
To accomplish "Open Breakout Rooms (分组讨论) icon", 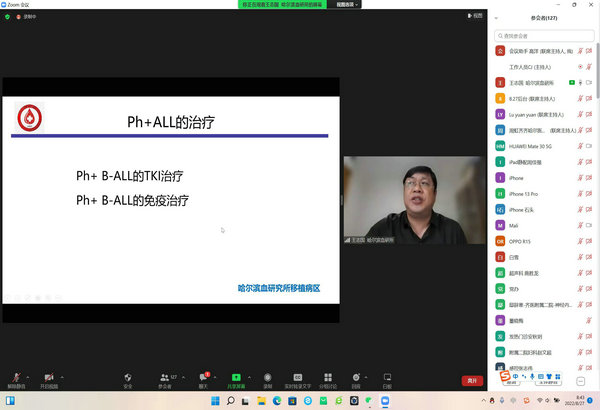I will pos(328,377).
